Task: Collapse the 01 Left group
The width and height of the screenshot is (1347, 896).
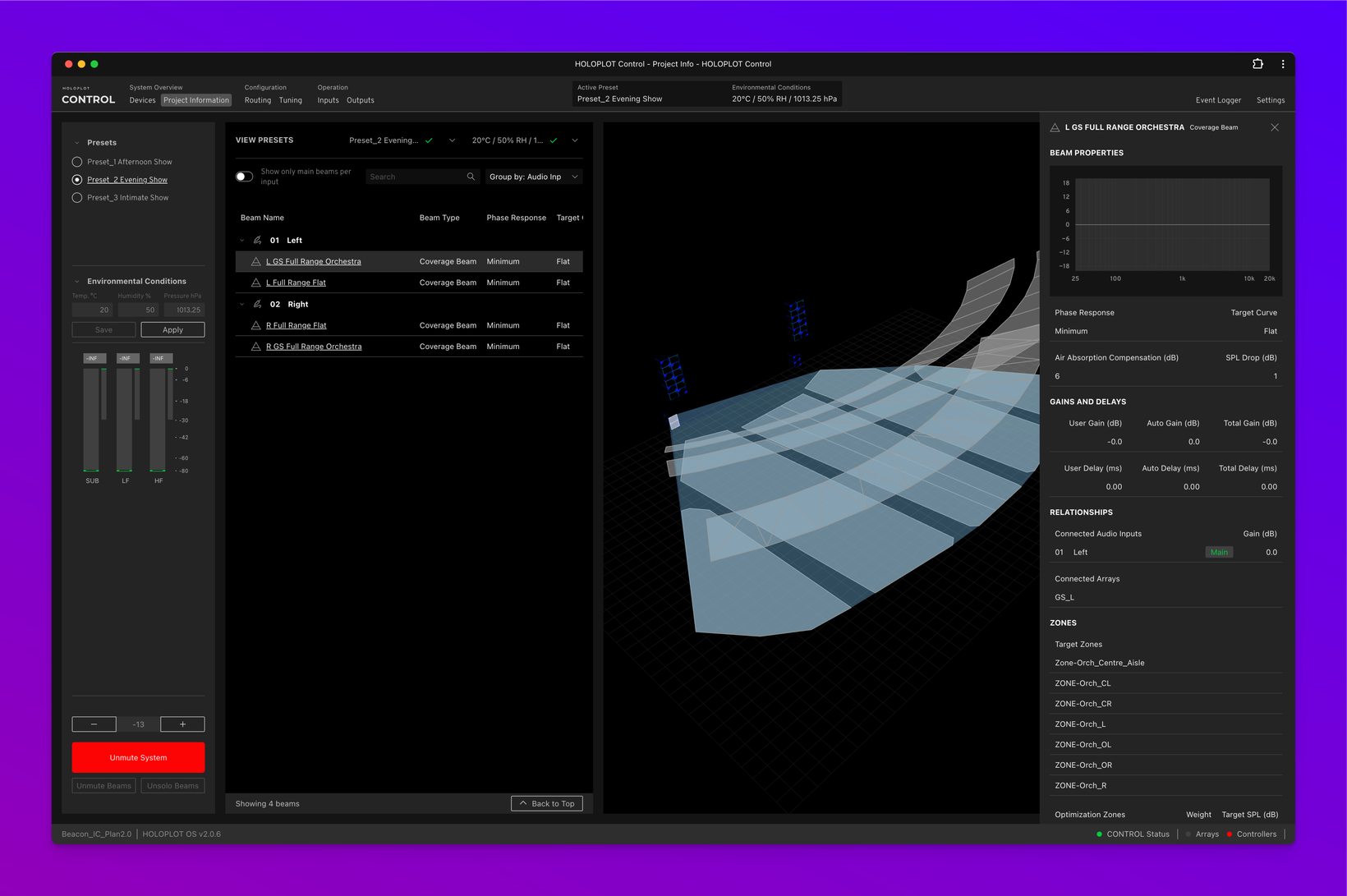Action: [241, 241]
